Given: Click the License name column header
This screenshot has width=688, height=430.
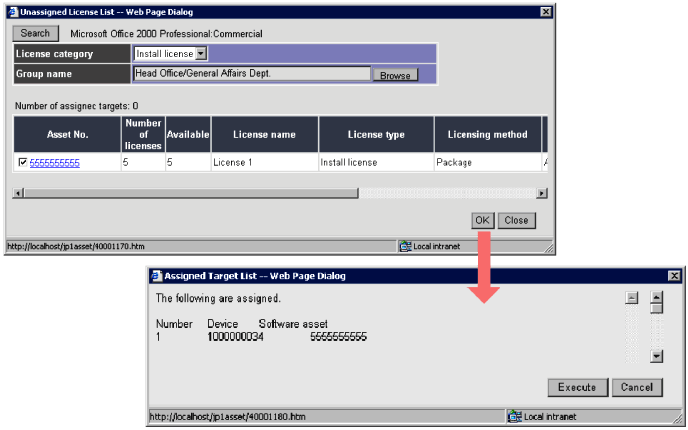Looking at the screenshot, I should pyautogui.click(x=264, y=134).
